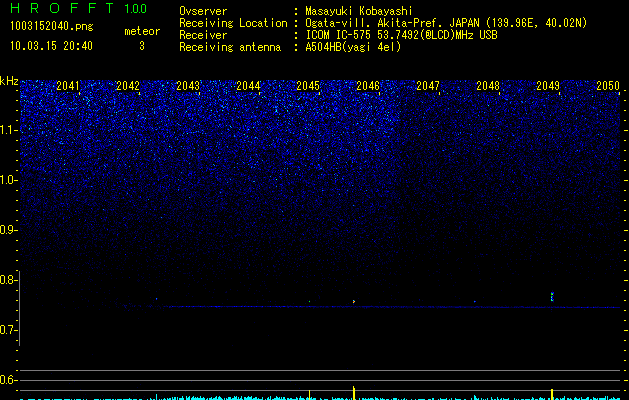The width and height of the screenshot is (629, 400).
Task: Click the 2044 time marker
Action: (x=248, y=85)
